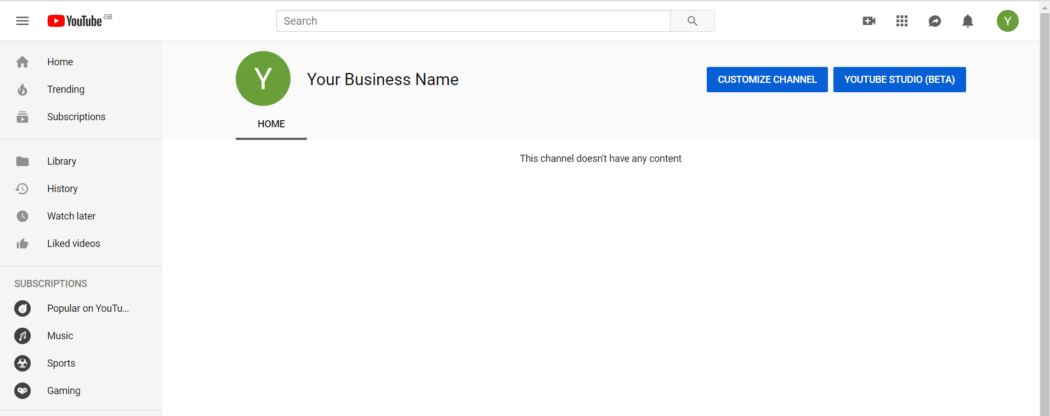Open Trending from the sidebar
The image size is (1050, 416).
click(66, 89)
